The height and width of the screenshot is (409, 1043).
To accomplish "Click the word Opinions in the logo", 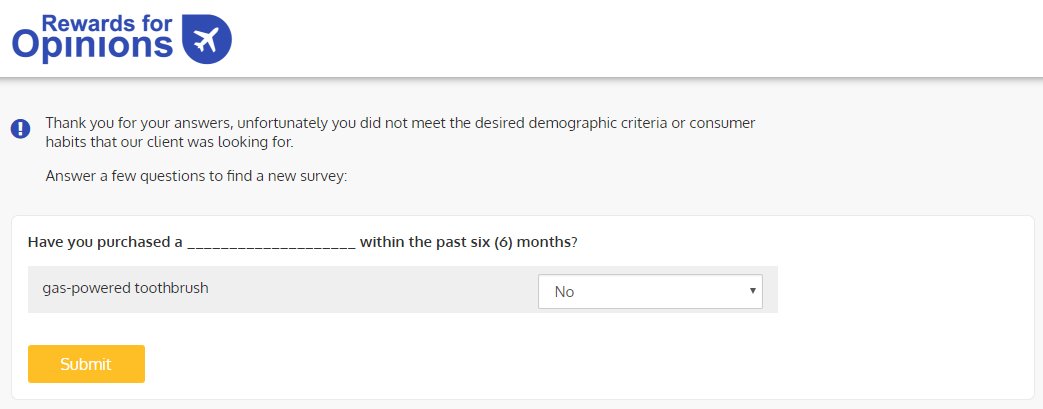I will (92, 47).
